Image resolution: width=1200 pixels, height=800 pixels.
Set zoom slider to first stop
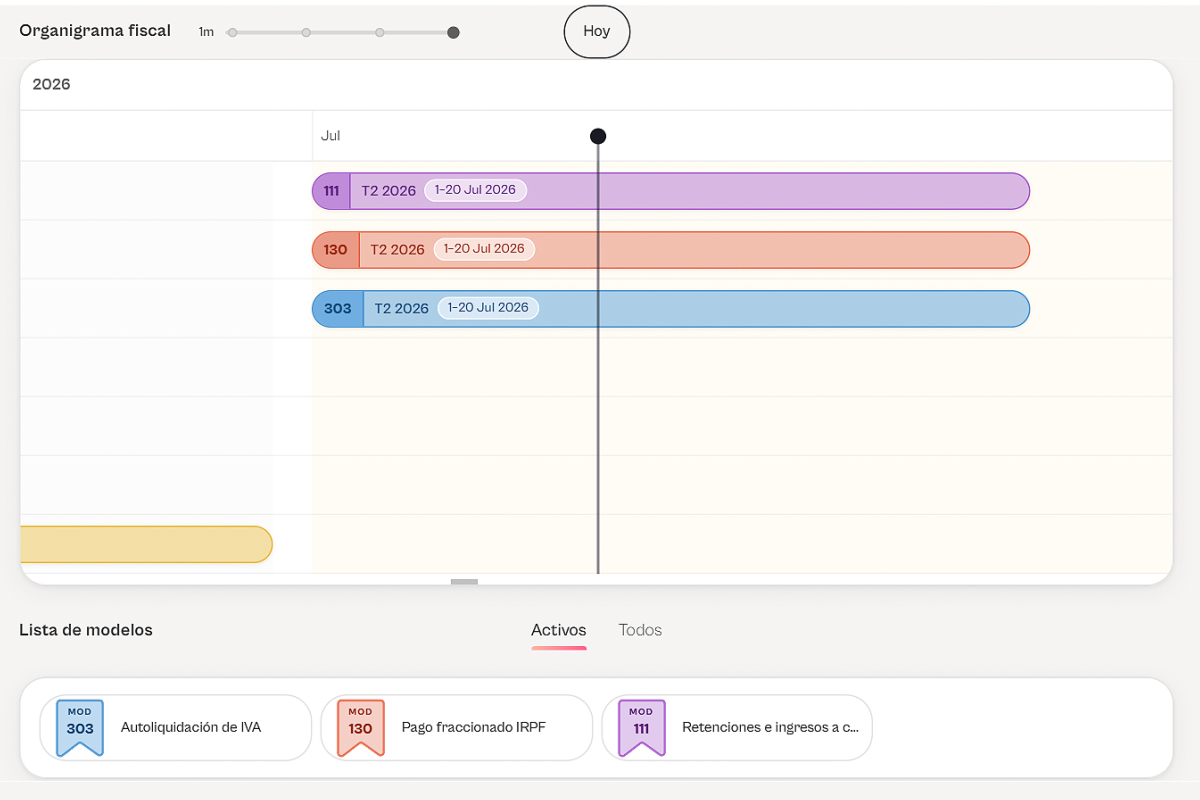(232, 32)
